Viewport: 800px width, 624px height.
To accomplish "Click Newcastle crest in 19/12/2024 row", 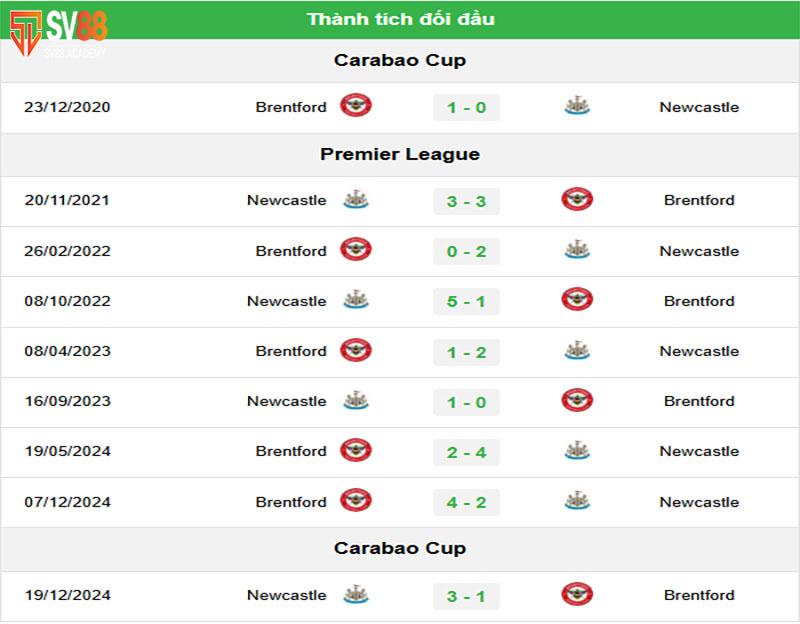I will tap(356, 594).
